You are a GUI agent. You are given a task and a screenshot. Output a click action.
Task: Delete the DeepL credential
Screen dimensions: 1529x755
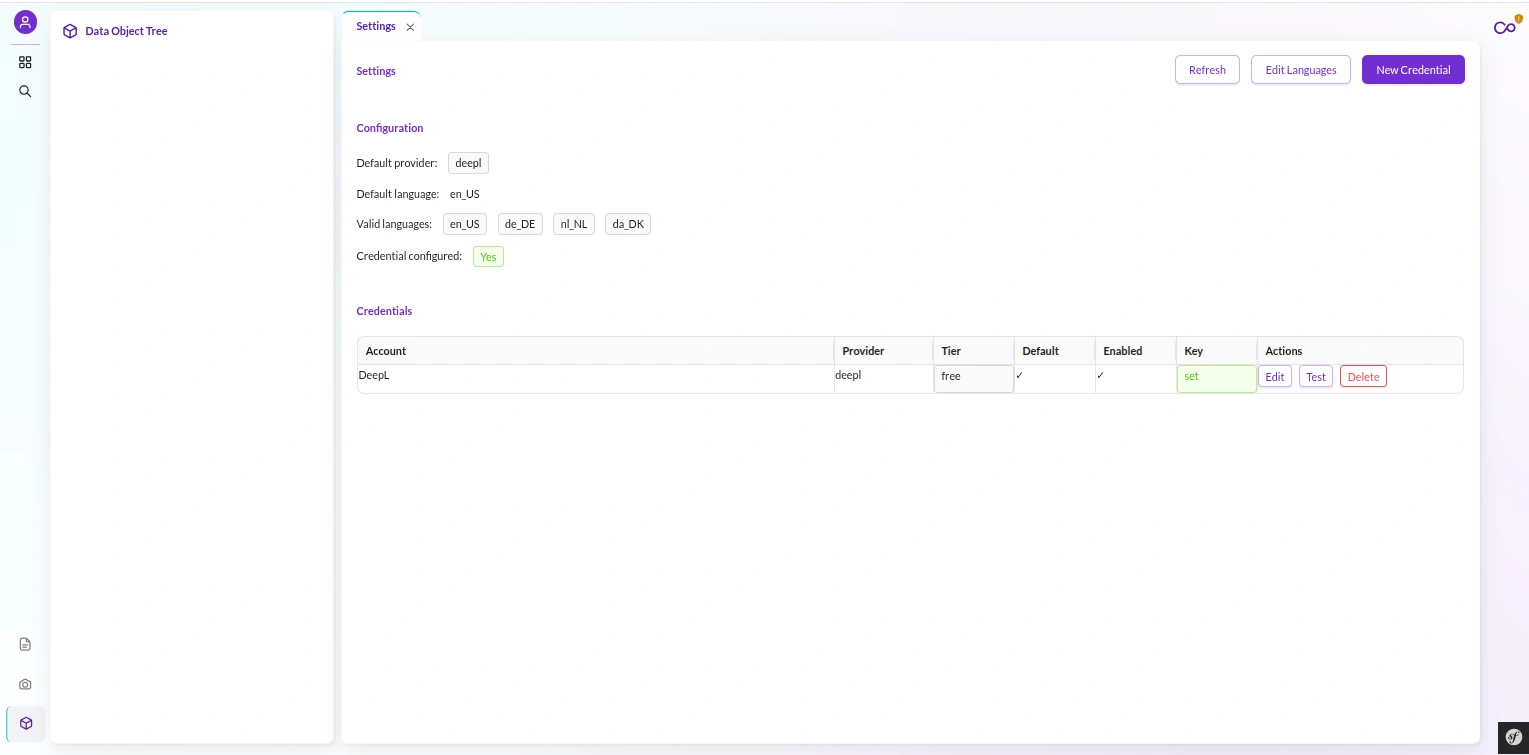pos(1363,377)
